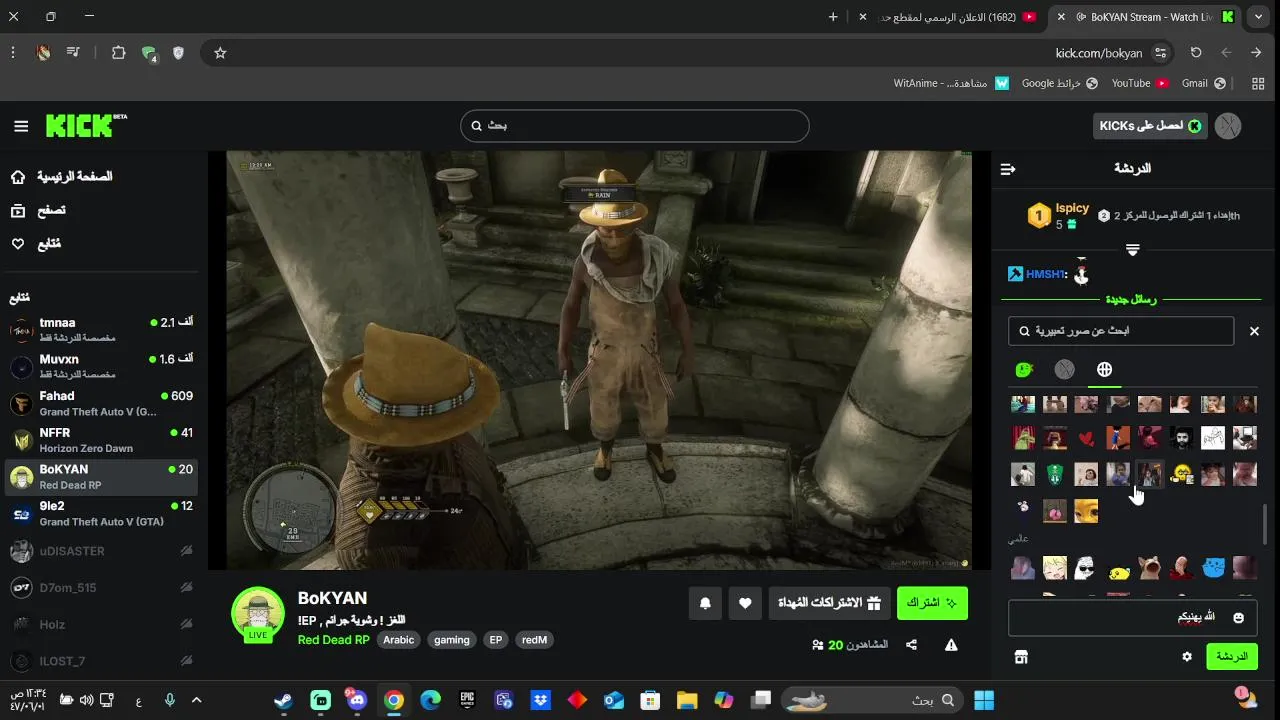Open offline channel Holz
This screenshot has width=1280, height=720.
pyautogui.click(x=100, y=624)
